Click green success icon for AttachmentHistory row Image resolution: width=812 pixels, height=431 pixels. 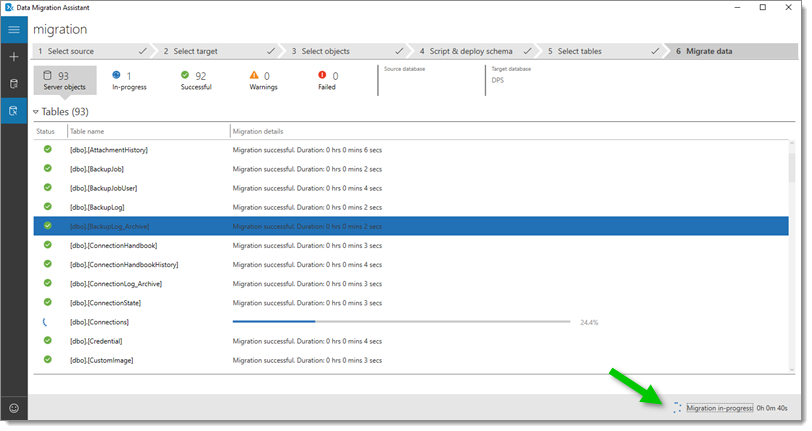click(47, 150)
